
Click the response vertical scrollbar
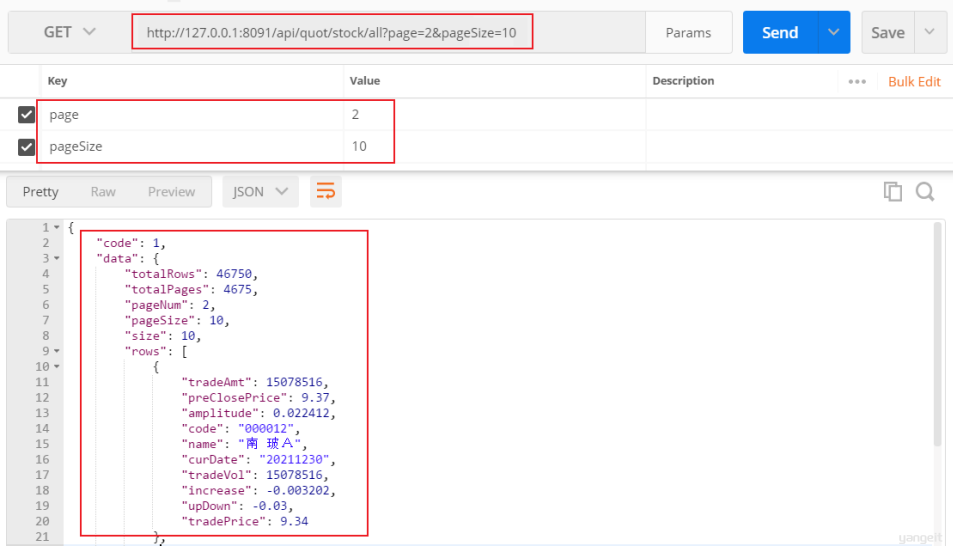[938, 334]
